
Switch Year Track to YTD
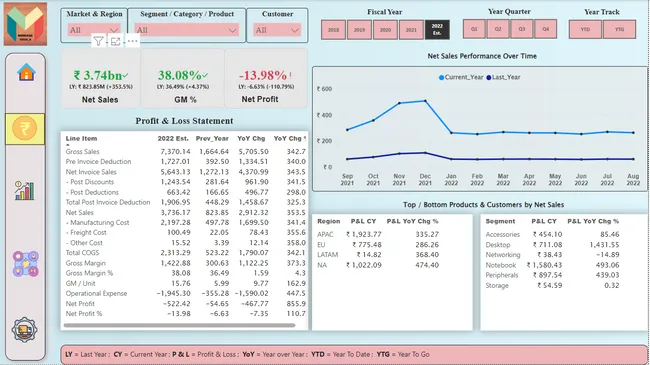[585, 29]
